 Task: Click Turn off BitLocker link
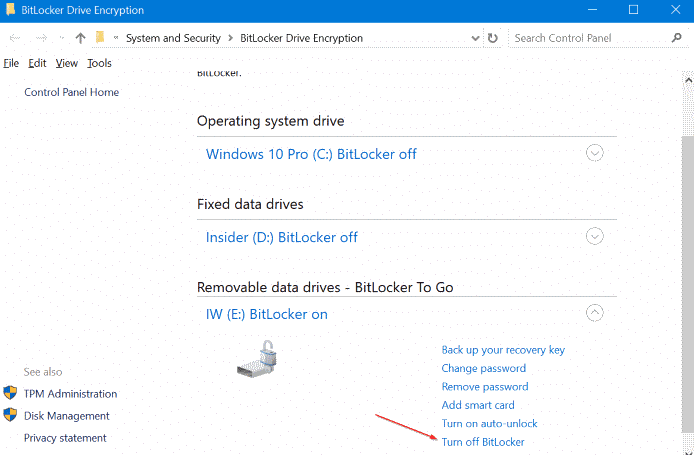483,442
